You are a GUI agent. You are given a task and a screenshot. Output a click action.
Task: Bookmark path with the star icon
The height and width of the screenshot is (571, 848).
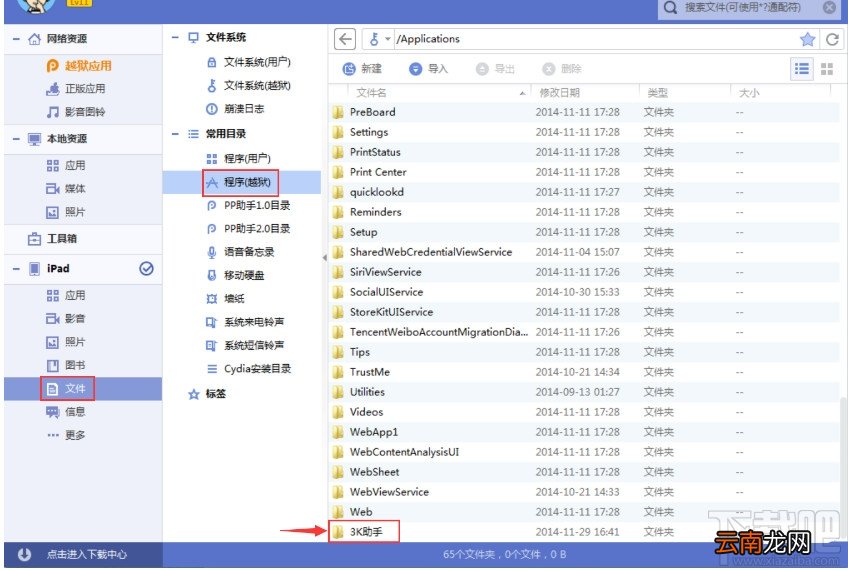coord(807,39)
